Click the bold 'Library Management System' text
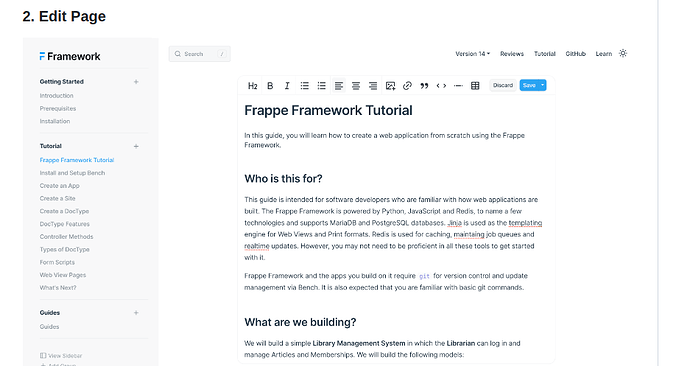 (x=359, y=343)
